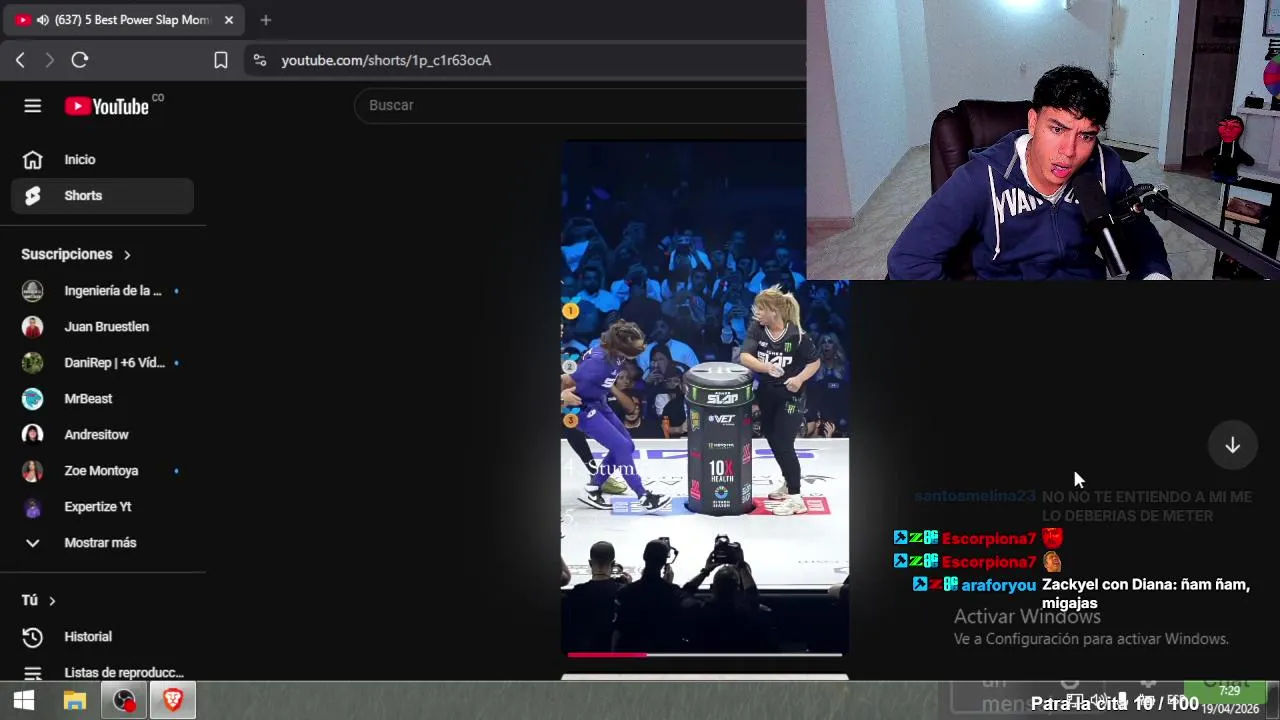Open the Andresitow channel
Screen dimensions: 1280x720
point(102,435)
